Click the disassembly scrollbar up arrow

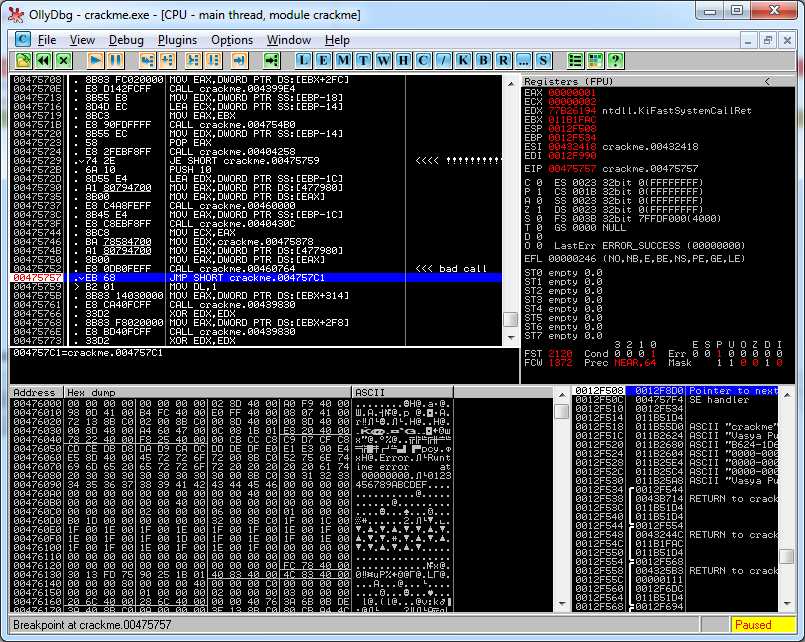pos(511,83)
